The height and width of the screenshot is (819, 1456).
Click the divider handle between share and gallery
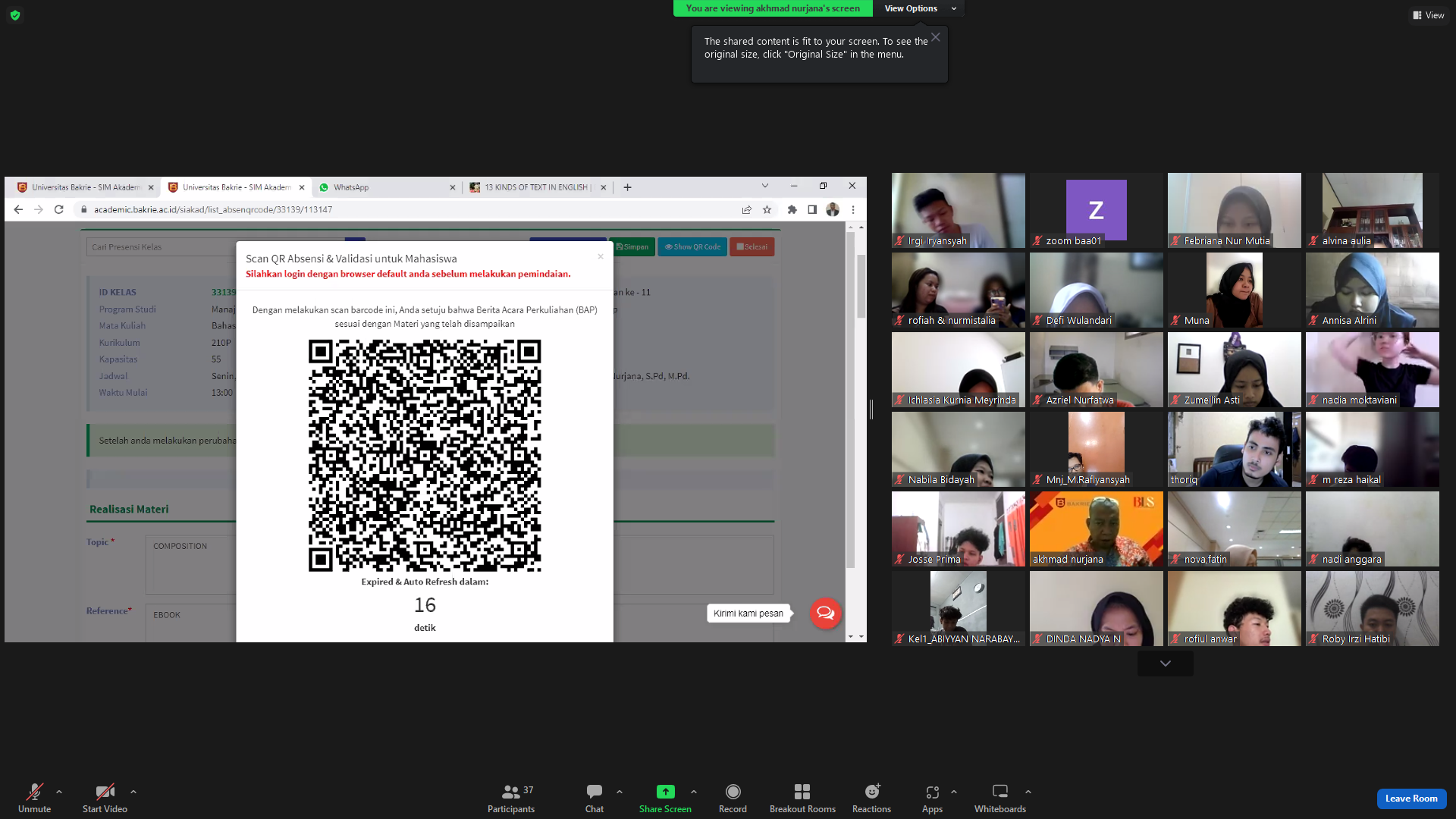871,409
